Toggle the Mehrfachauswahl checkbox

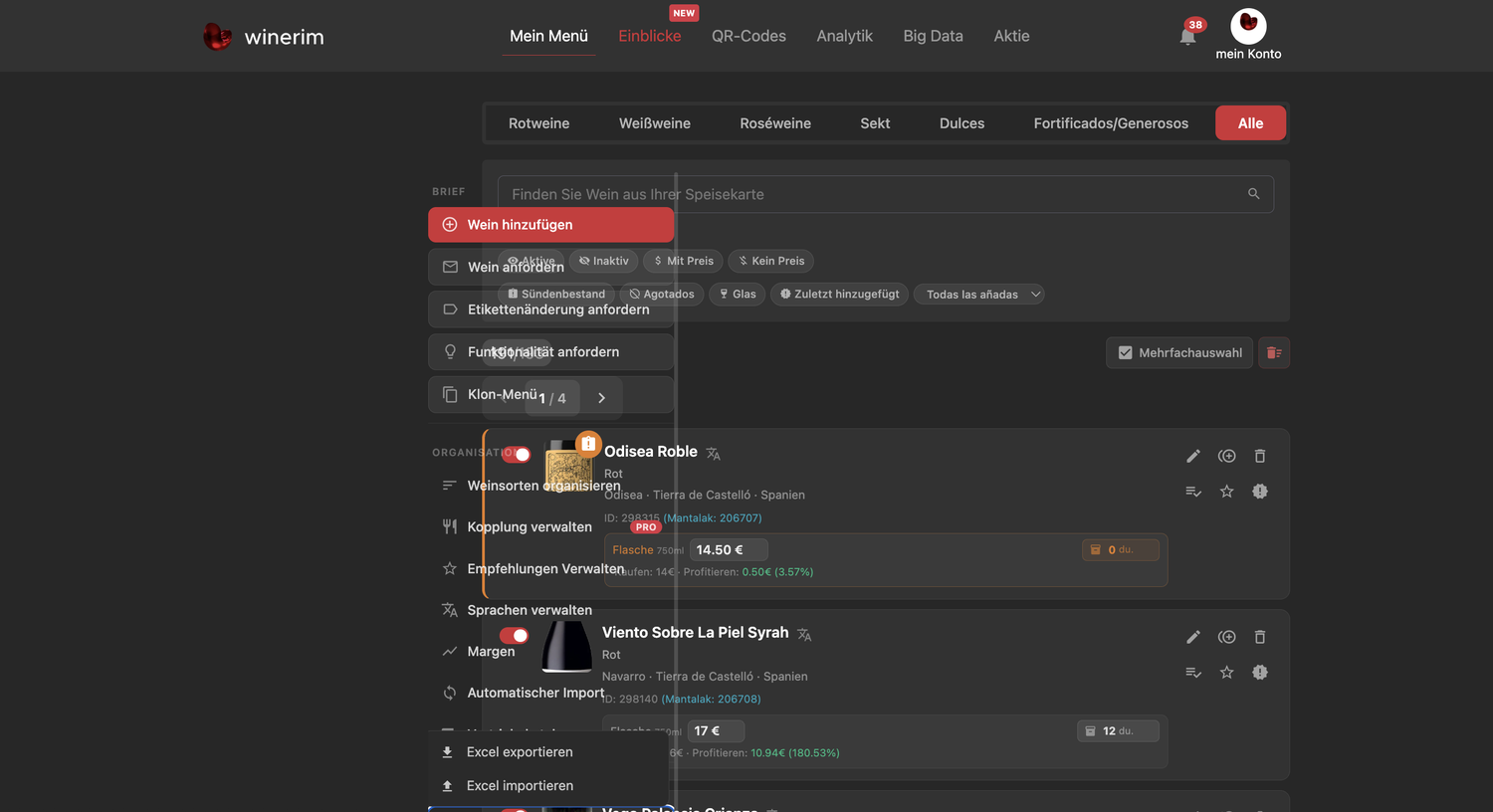pos(1126,352)
